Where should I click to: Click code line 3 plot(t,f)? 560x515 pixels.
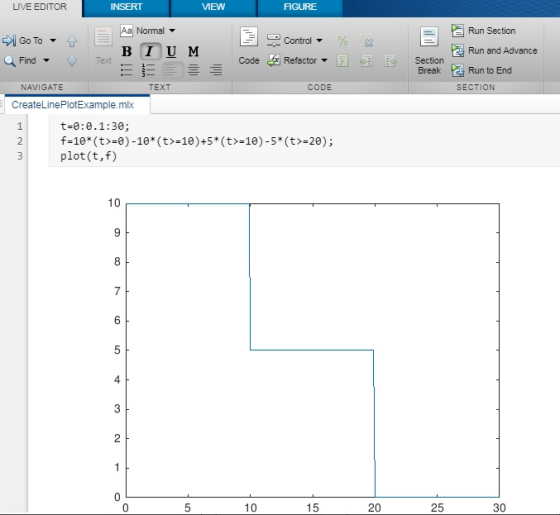[88, 156]
